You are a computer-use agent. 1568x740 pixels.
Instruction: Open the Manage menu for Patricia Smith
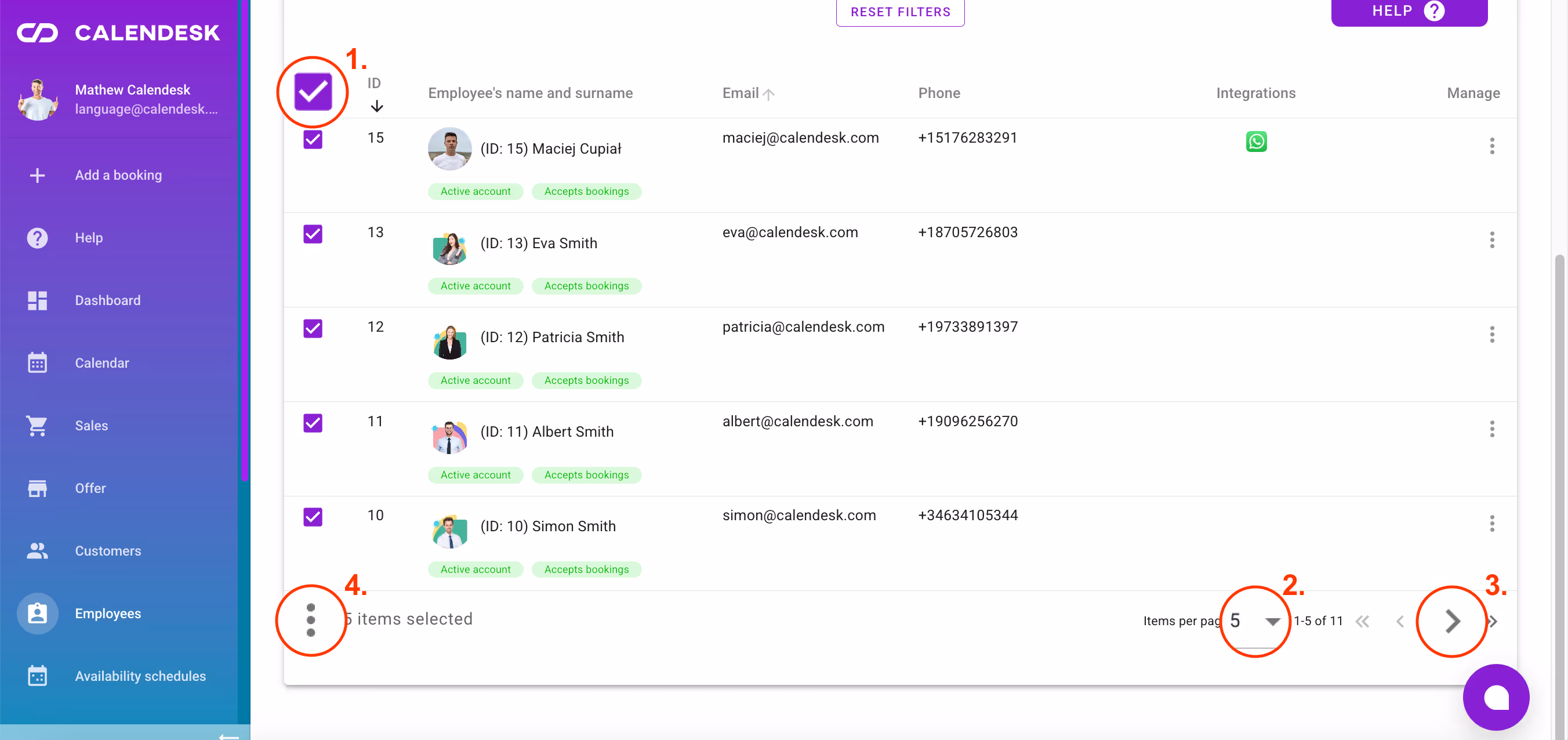point(1493,334)
